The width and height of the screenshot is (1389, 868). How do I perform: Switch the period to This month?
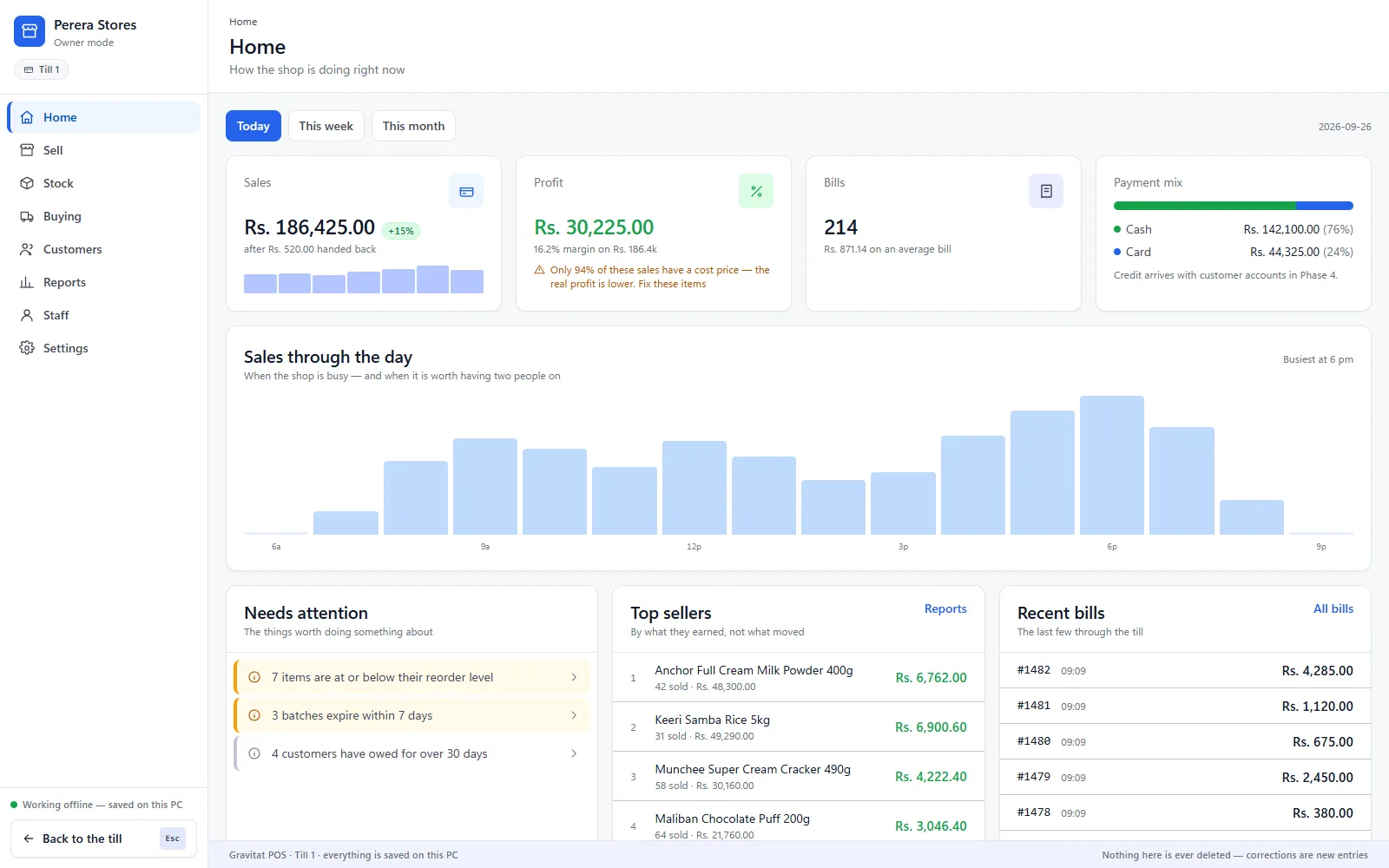[413, 126]
